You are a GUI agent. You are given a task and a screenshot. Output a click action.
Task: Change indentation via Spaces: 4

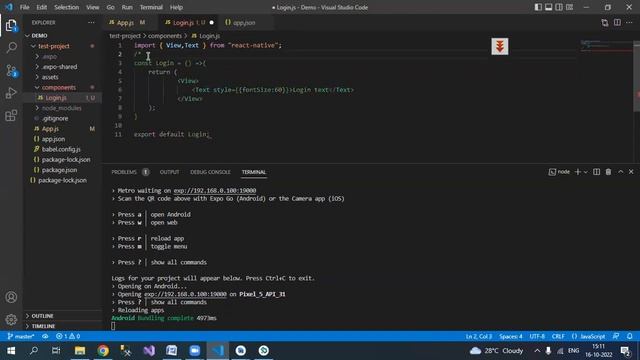coord(510,336)
